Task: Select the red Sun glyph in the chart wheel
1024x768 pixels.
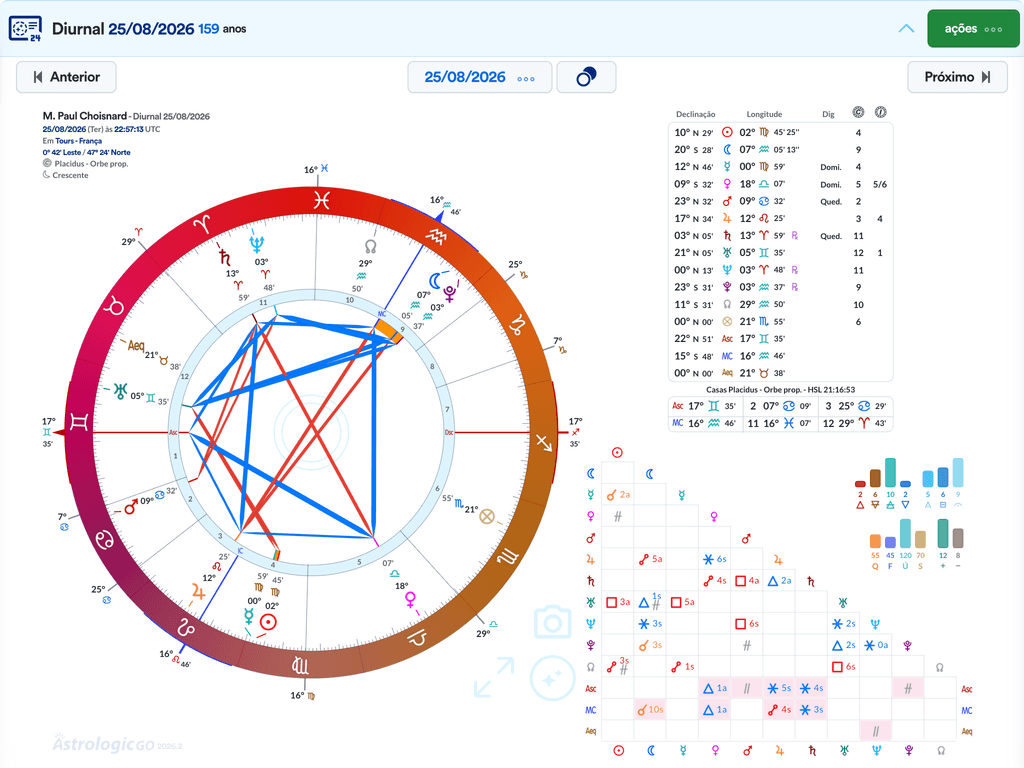Action: pos(268,622)
